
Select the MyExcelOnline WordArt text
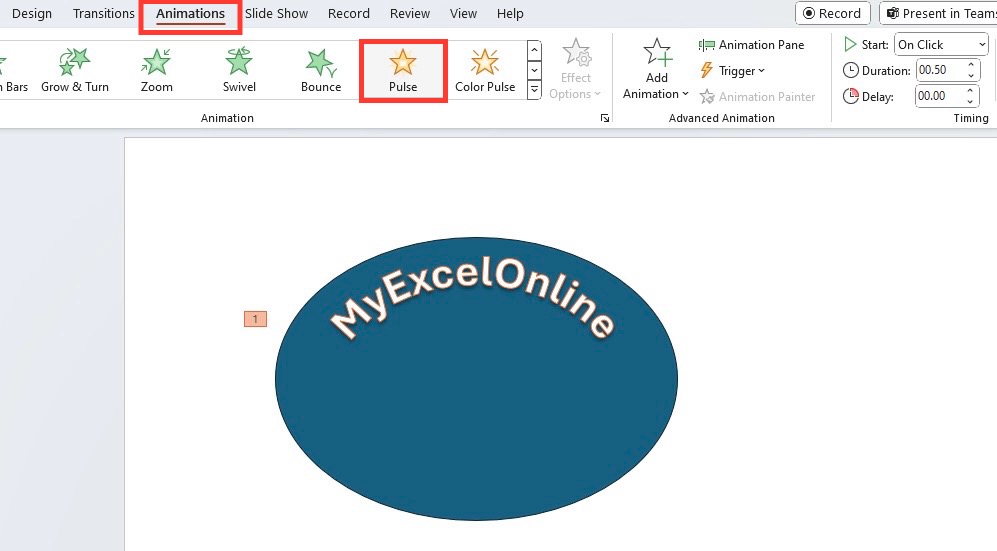[x=472, y=299]
